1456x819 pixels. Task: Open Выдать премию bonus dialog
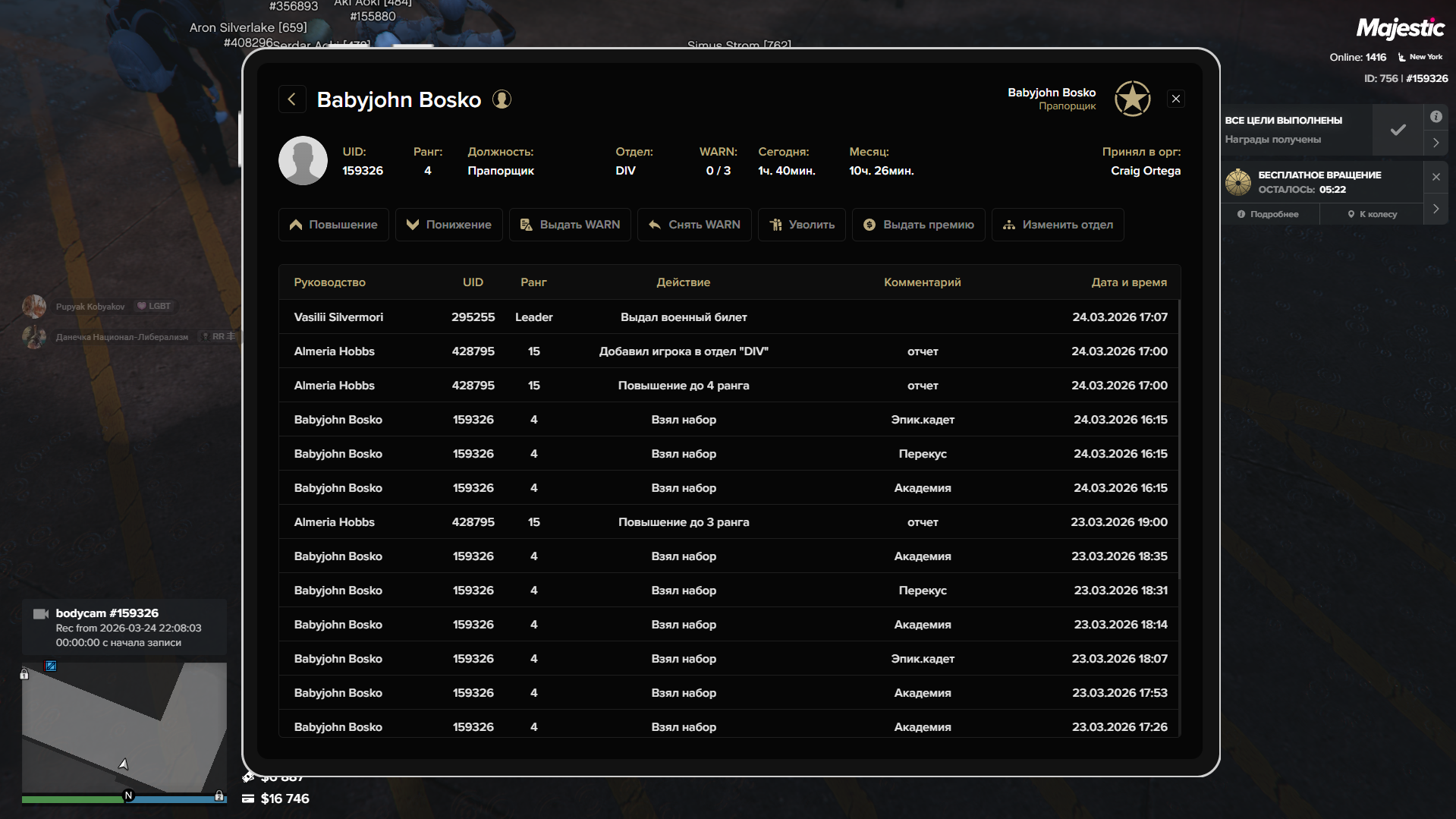(x=918, y=225)
